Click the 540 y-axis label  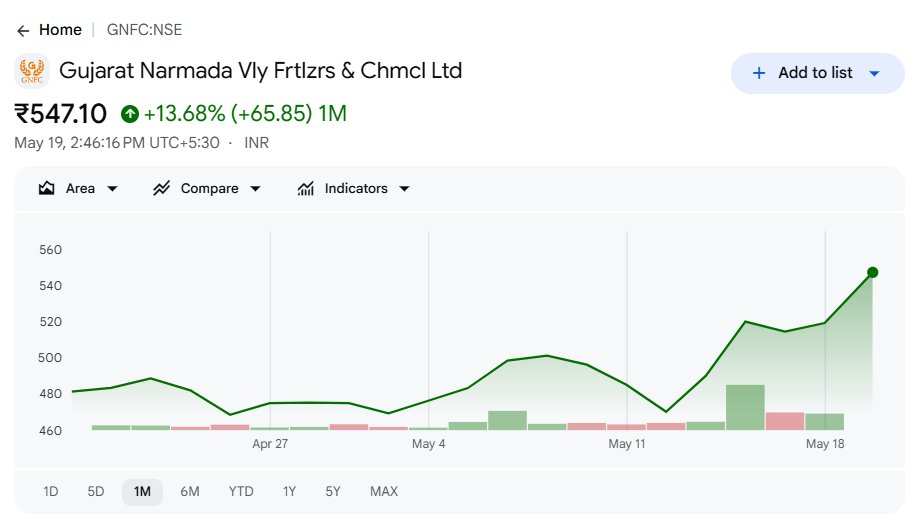[x=50, y=285]
